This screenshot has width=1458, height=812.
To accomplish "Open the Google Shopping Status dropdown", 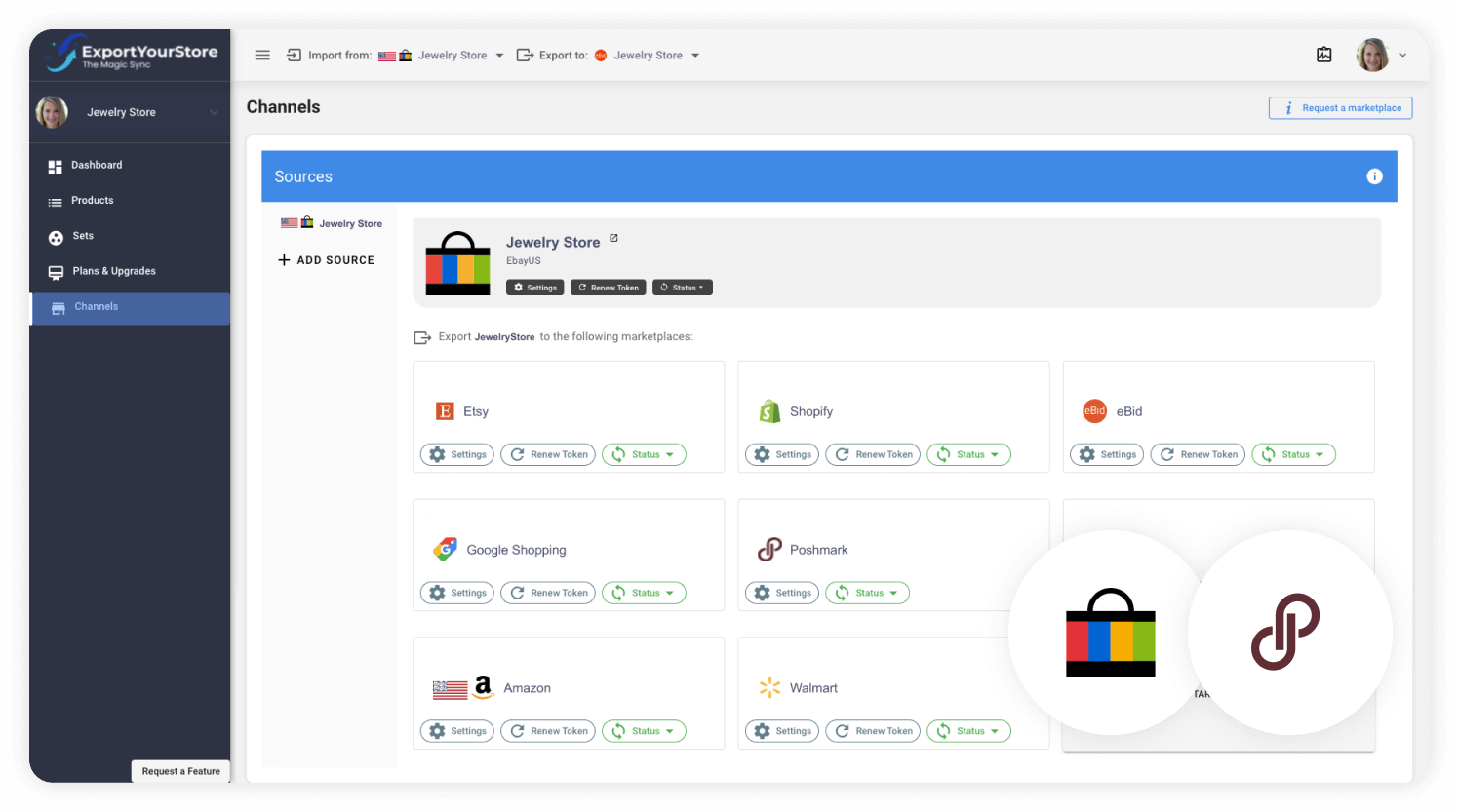I will click(644, 593).
